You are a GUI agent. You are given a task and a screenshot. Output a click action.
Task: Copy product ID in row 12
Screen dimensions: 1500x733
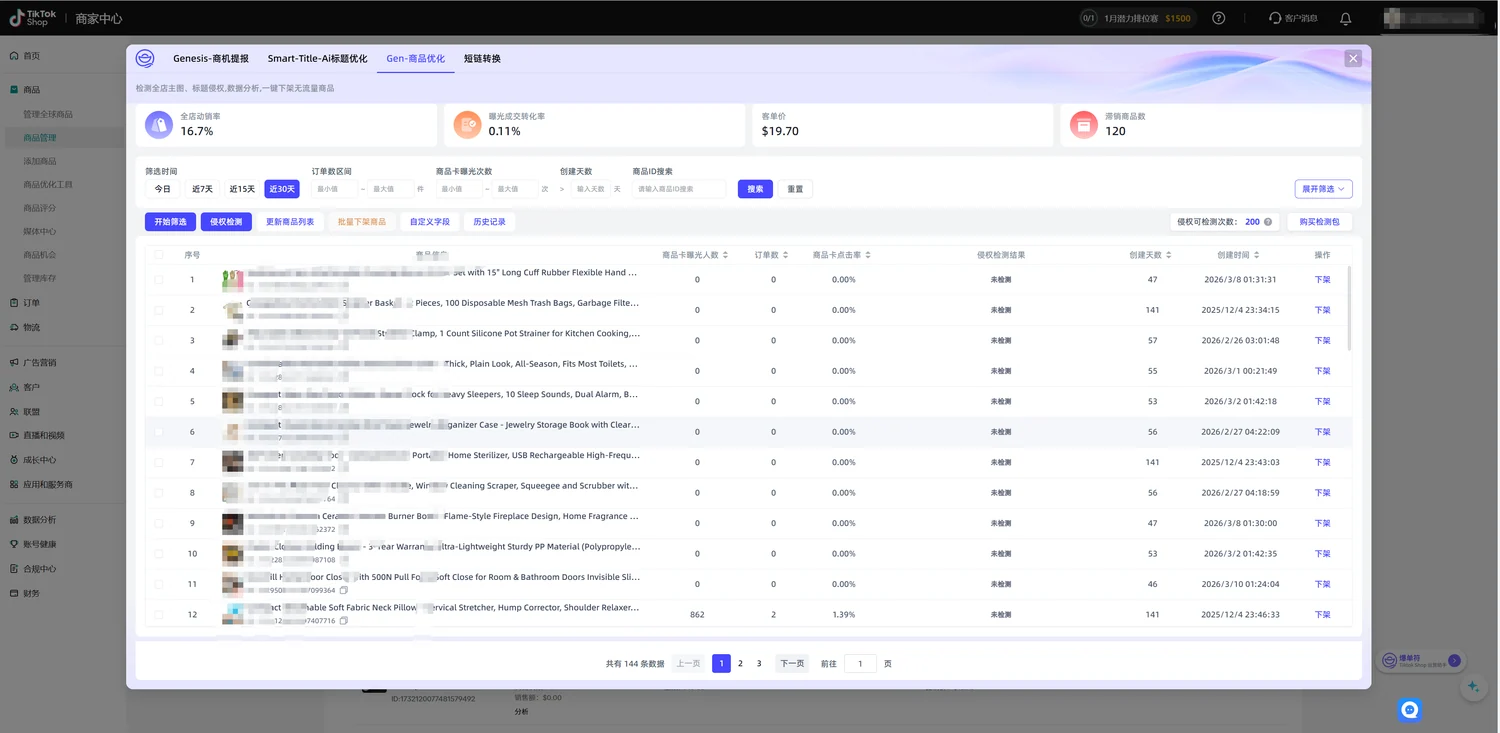[344, 621]
